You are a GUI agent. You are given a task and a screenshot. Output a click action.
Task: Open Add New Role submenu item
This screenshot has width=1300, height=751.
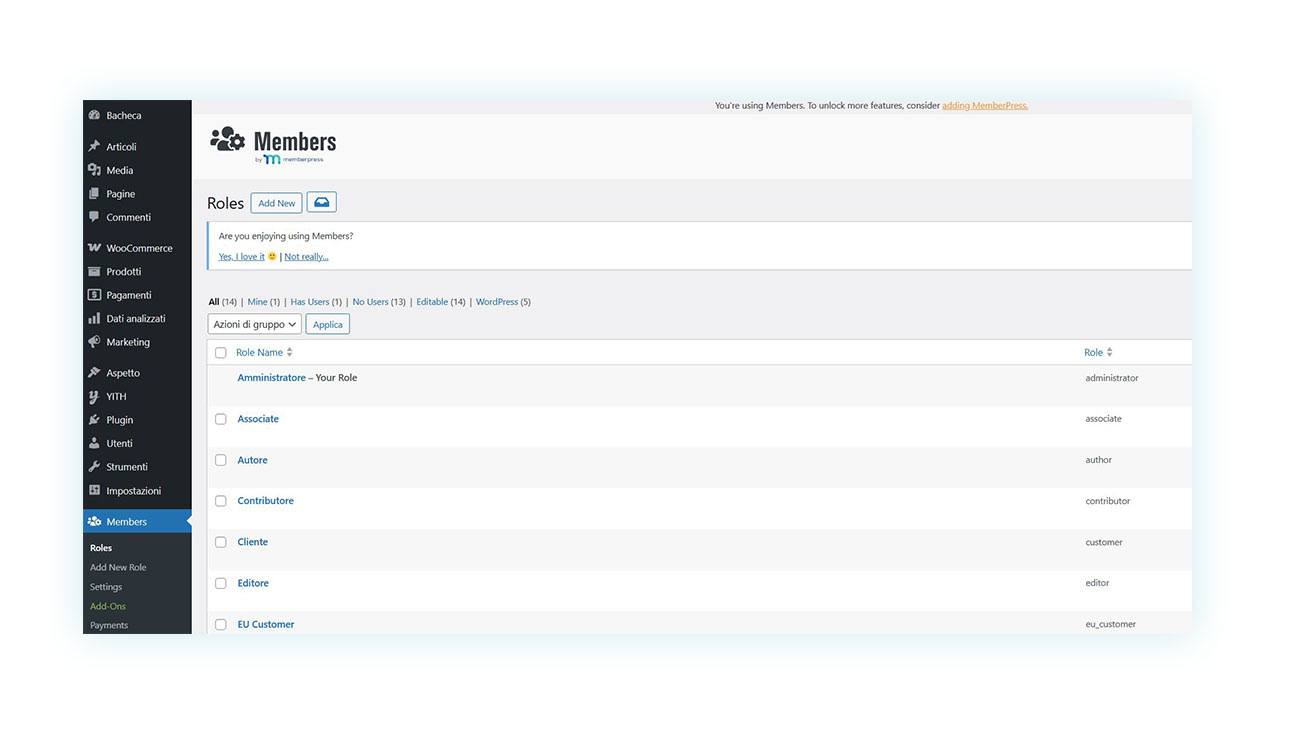pyautogui.click(x=118, y=567)
